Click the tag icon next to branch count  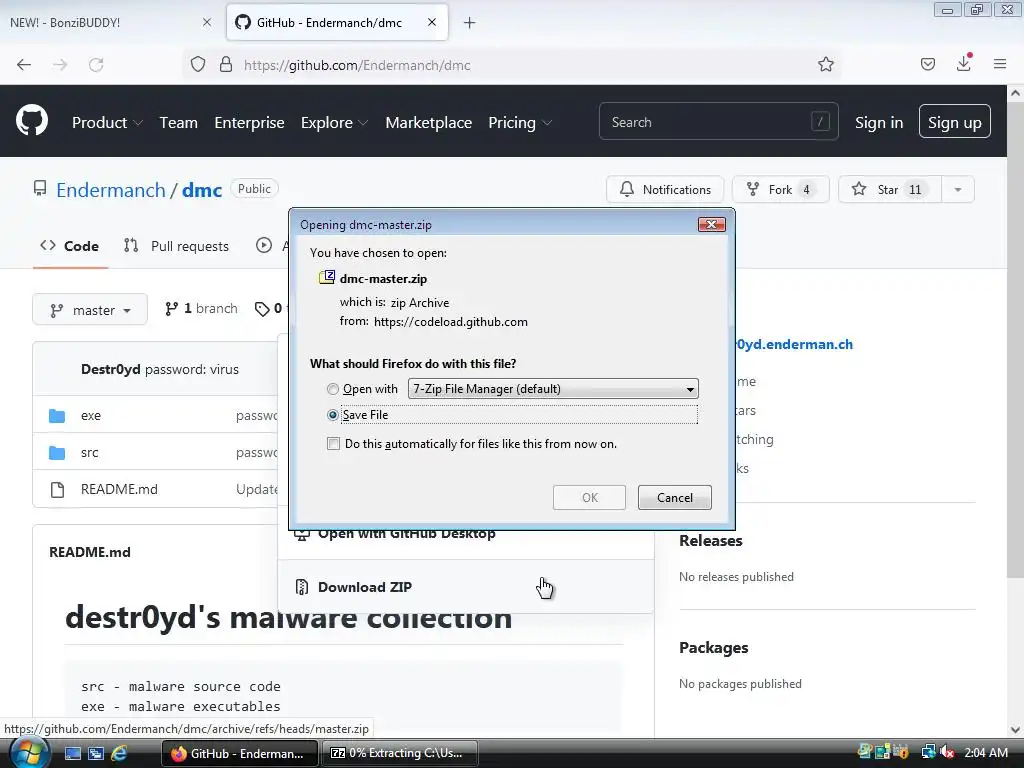tap(262, 309)
